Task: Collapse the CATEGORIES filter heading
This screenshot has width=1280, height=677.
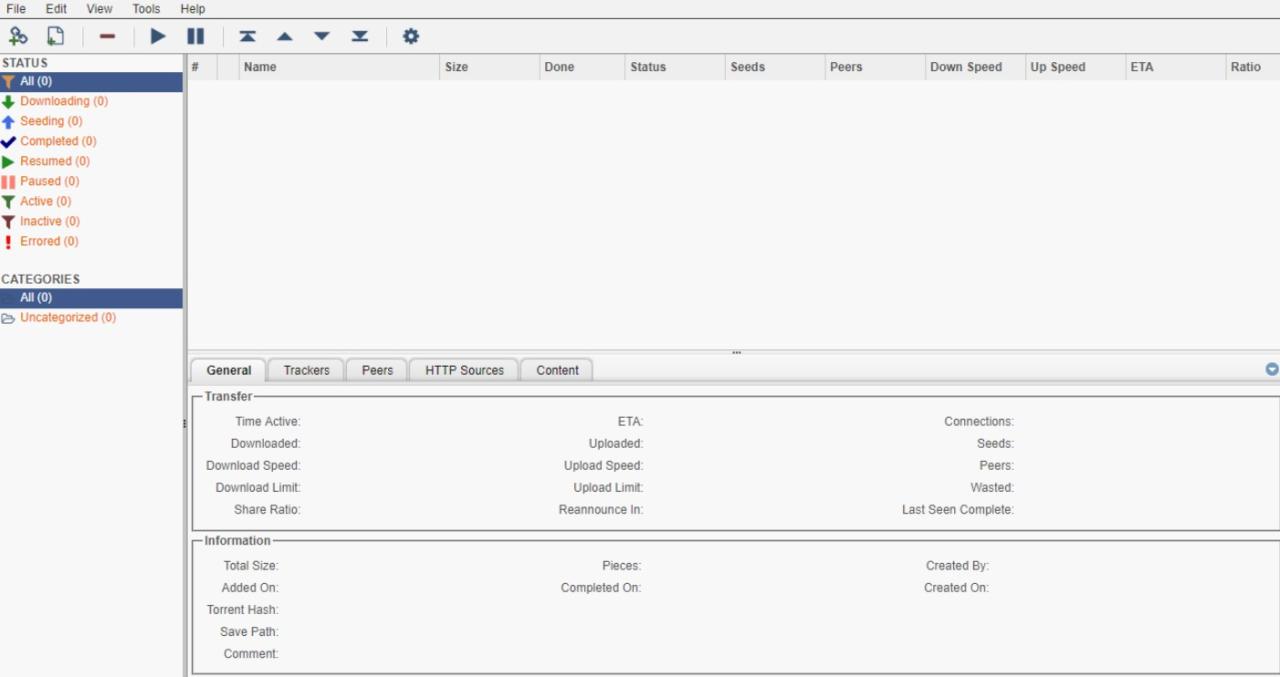Action: click(40, 279)
